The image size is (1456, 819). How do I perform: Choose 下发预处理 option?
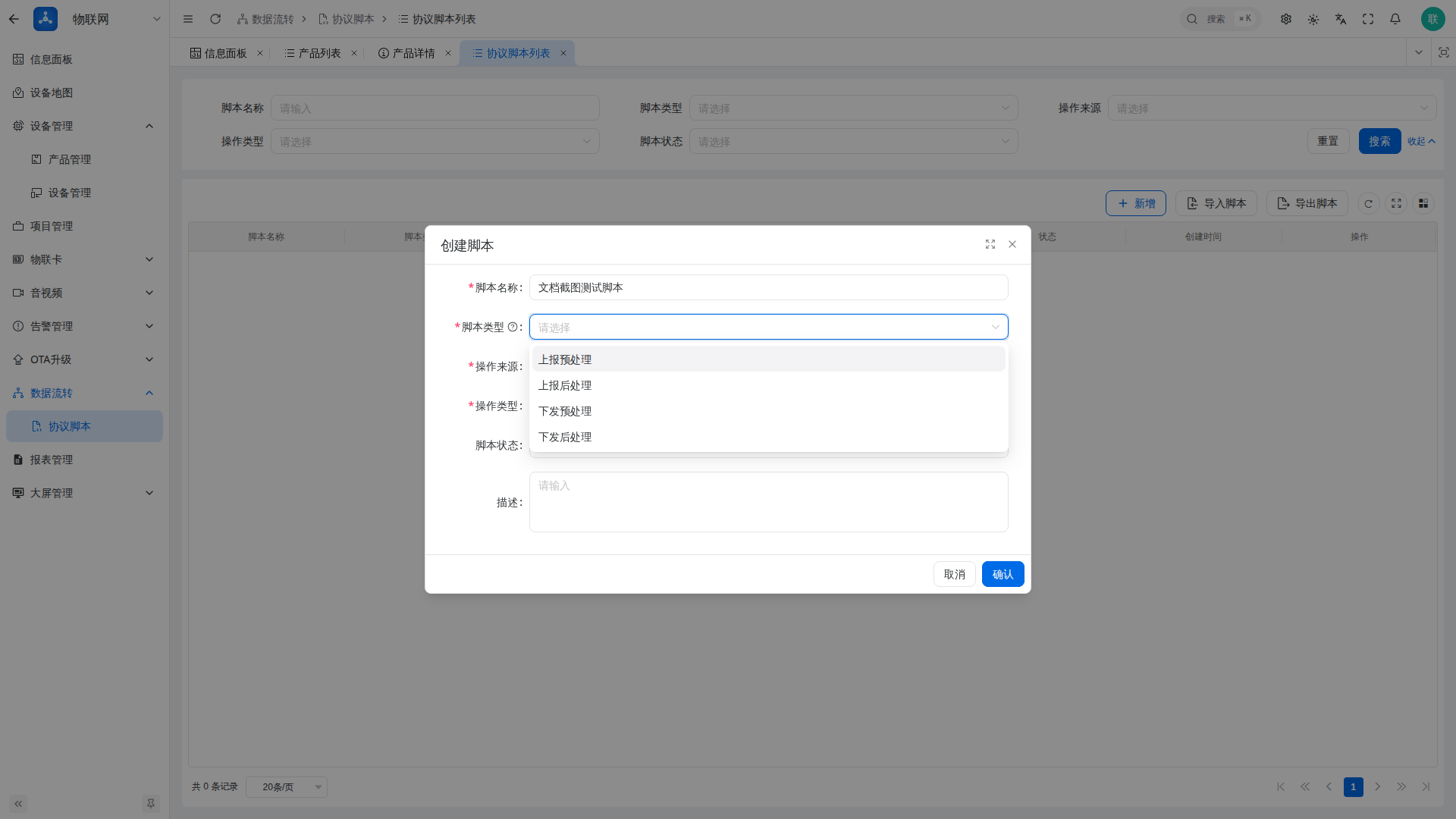click(769, 411)
